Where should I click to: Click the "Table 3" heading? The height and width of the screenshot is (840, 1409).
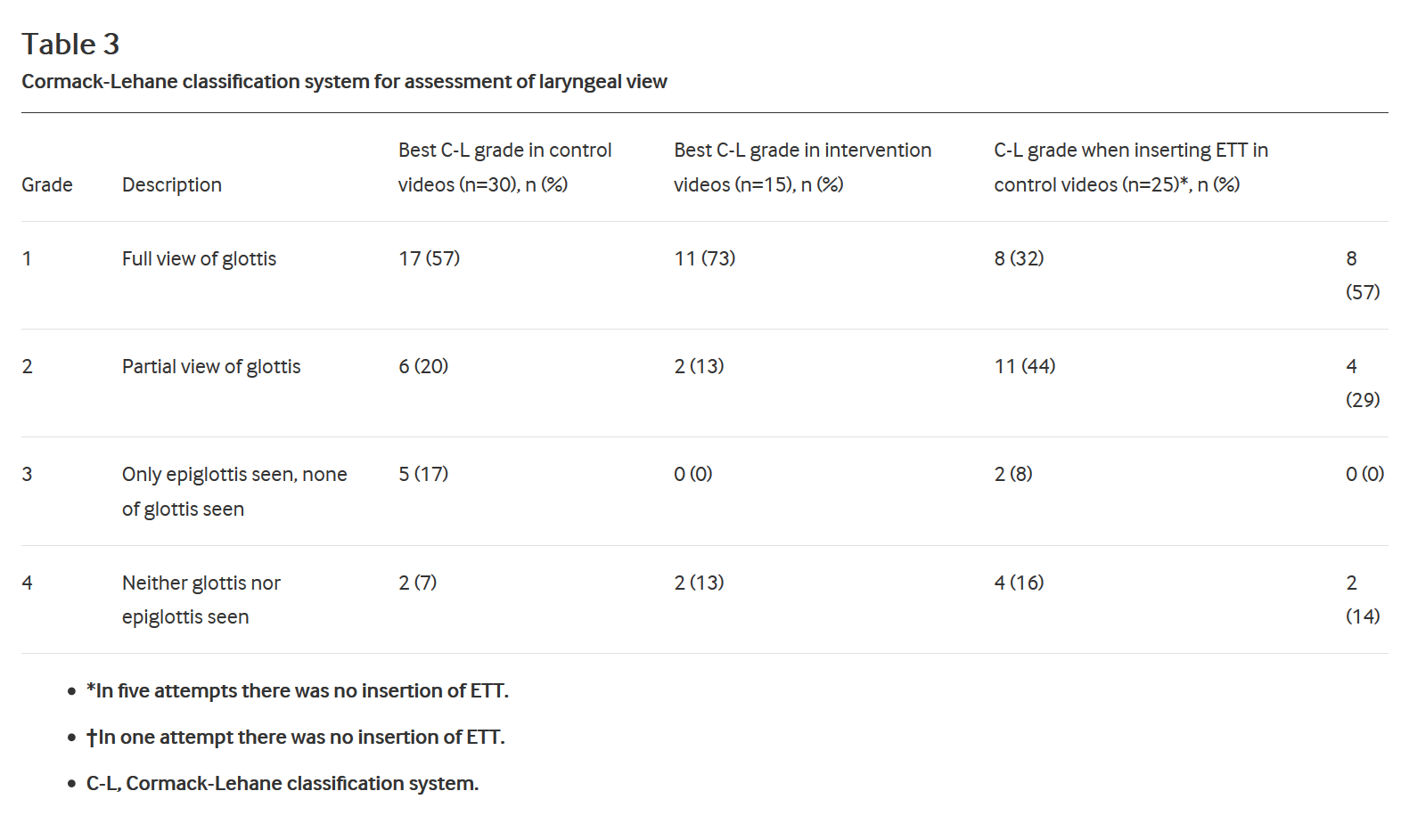[x=70, y=44]
